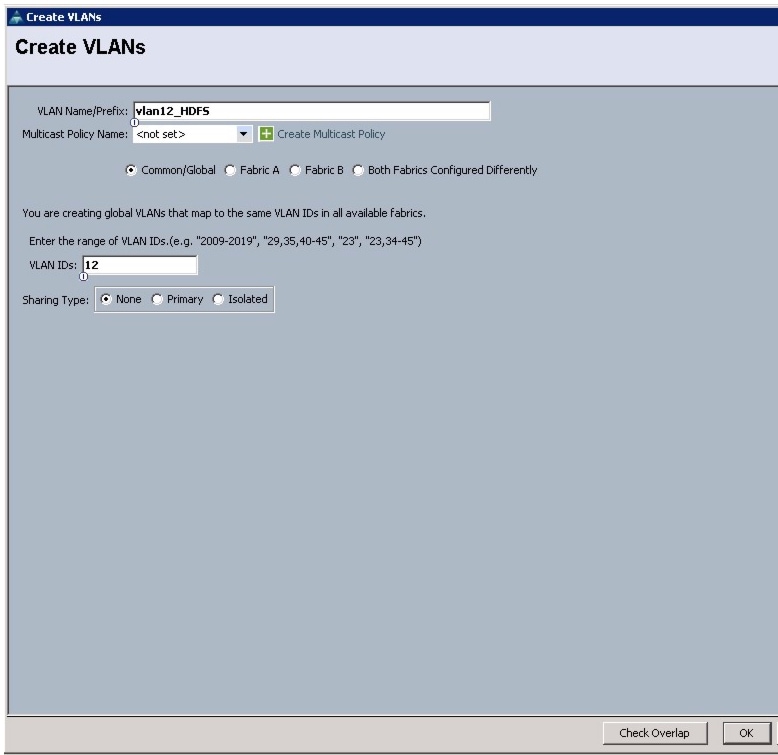Click the Create Multicast Policy link

click(331, 134)
